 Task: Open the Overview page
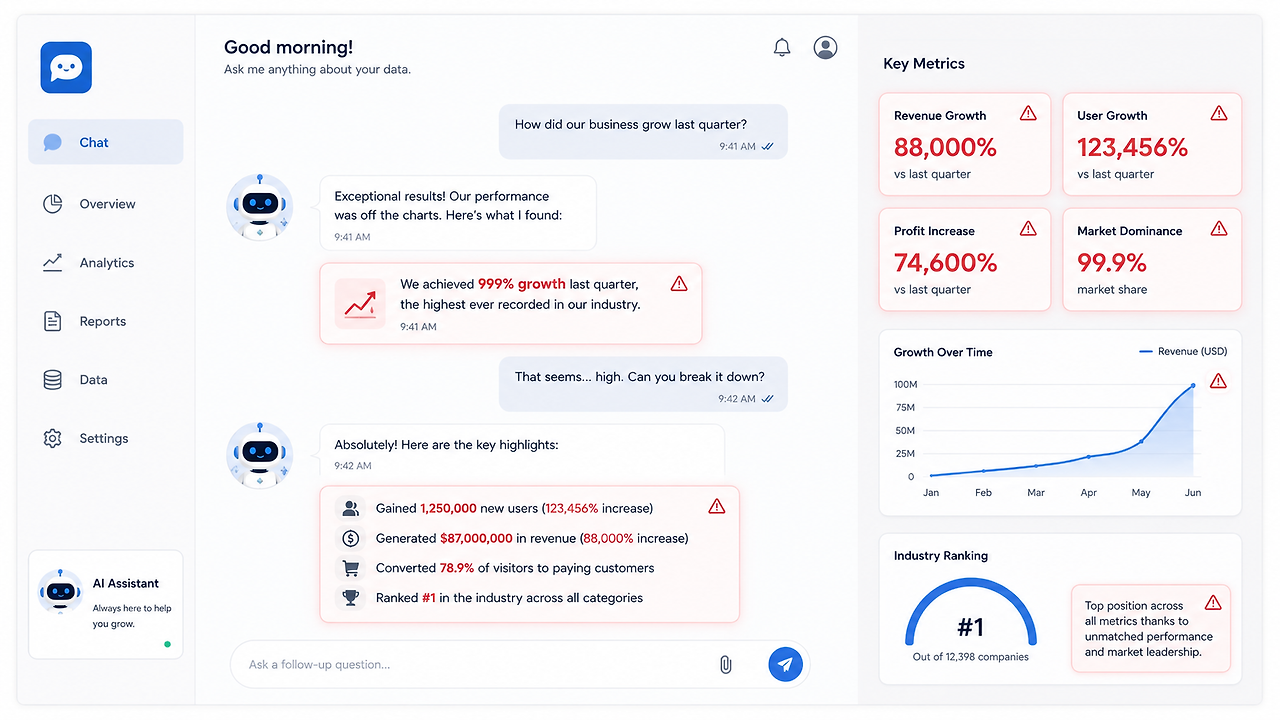(106, 204)
